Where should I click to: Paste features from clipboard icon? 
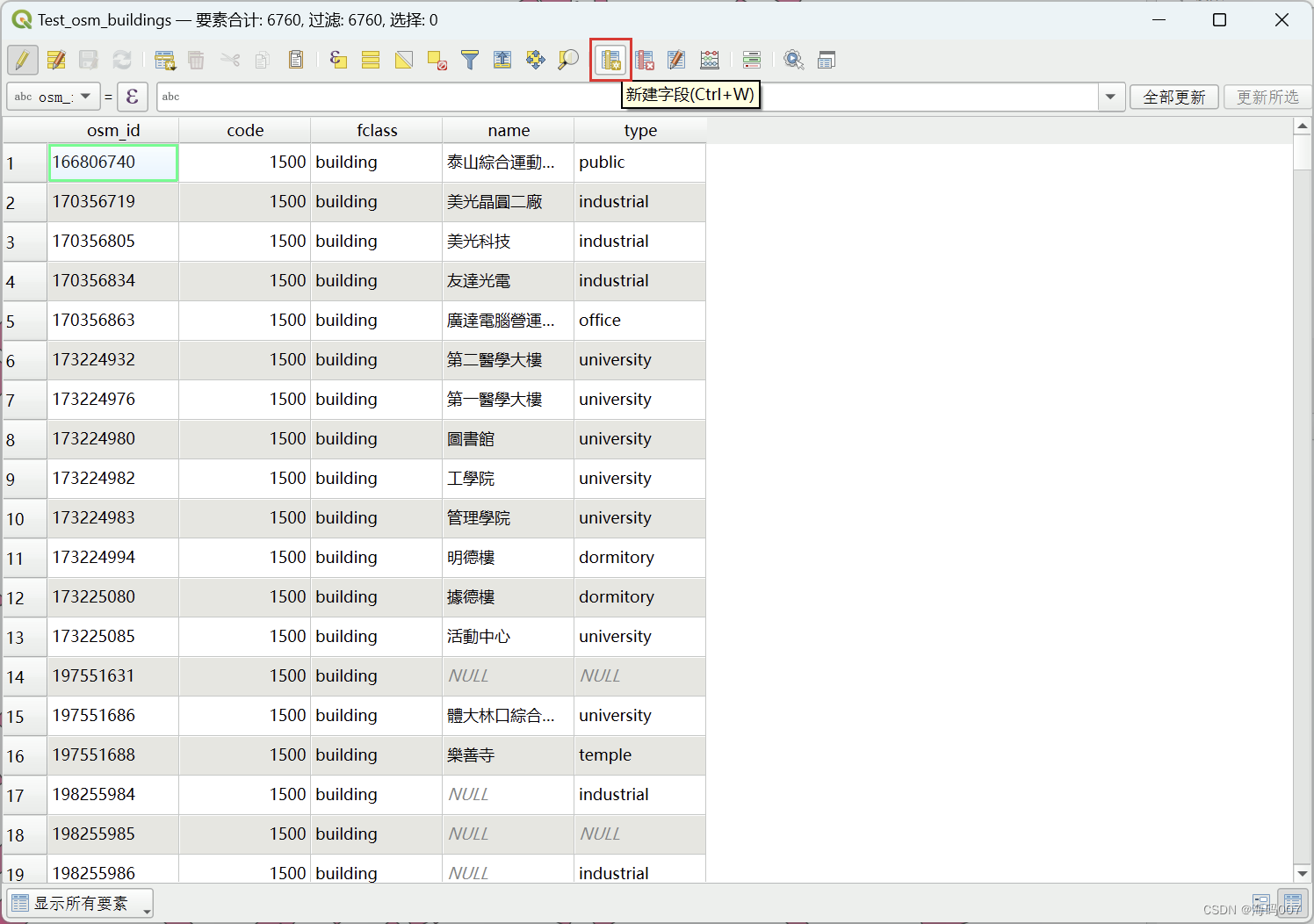[296, 60]
